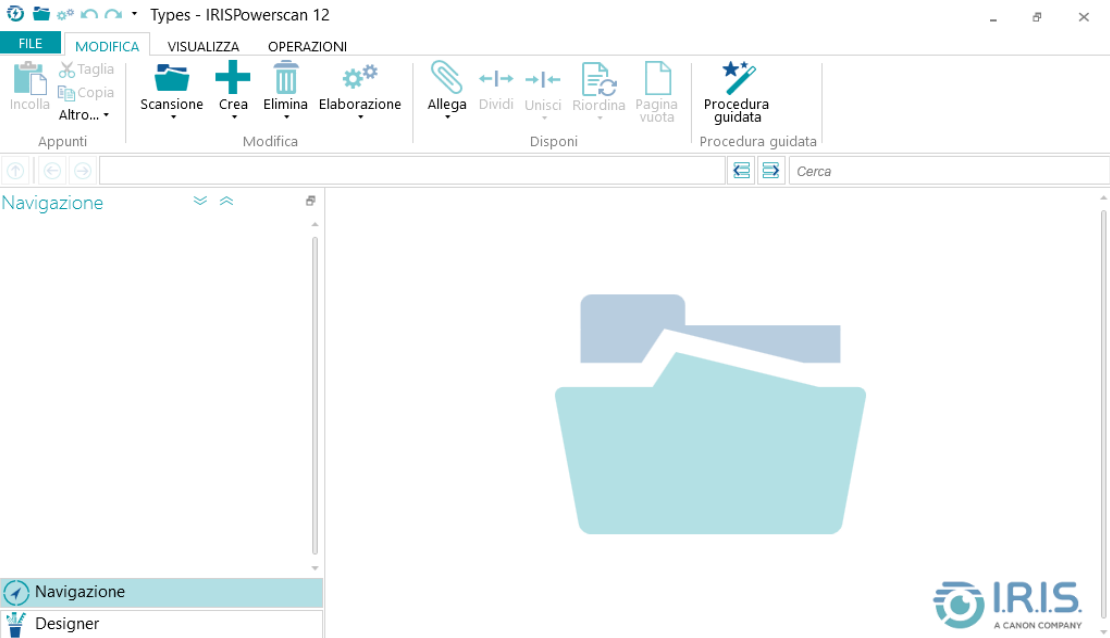Click the gears icon in quick access toolbar
This screenshot has height=638, width=1110.
click(x=65, y=14)
